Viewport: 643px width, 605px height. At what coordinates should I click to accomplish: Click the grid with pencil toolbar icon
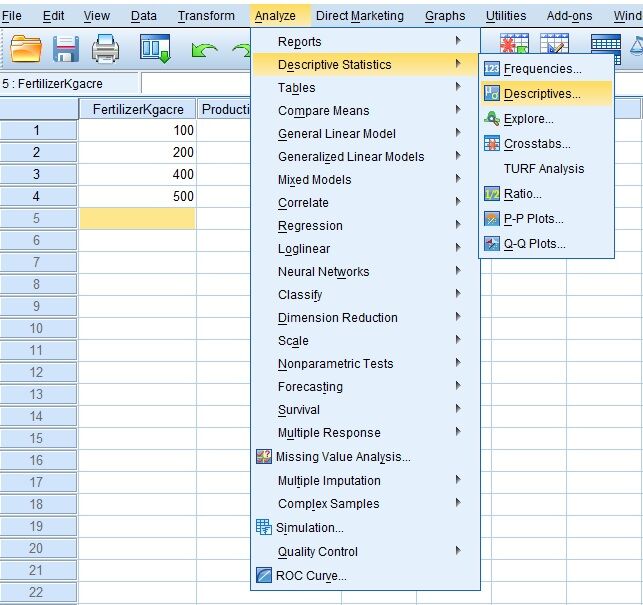tap(554, 43)
